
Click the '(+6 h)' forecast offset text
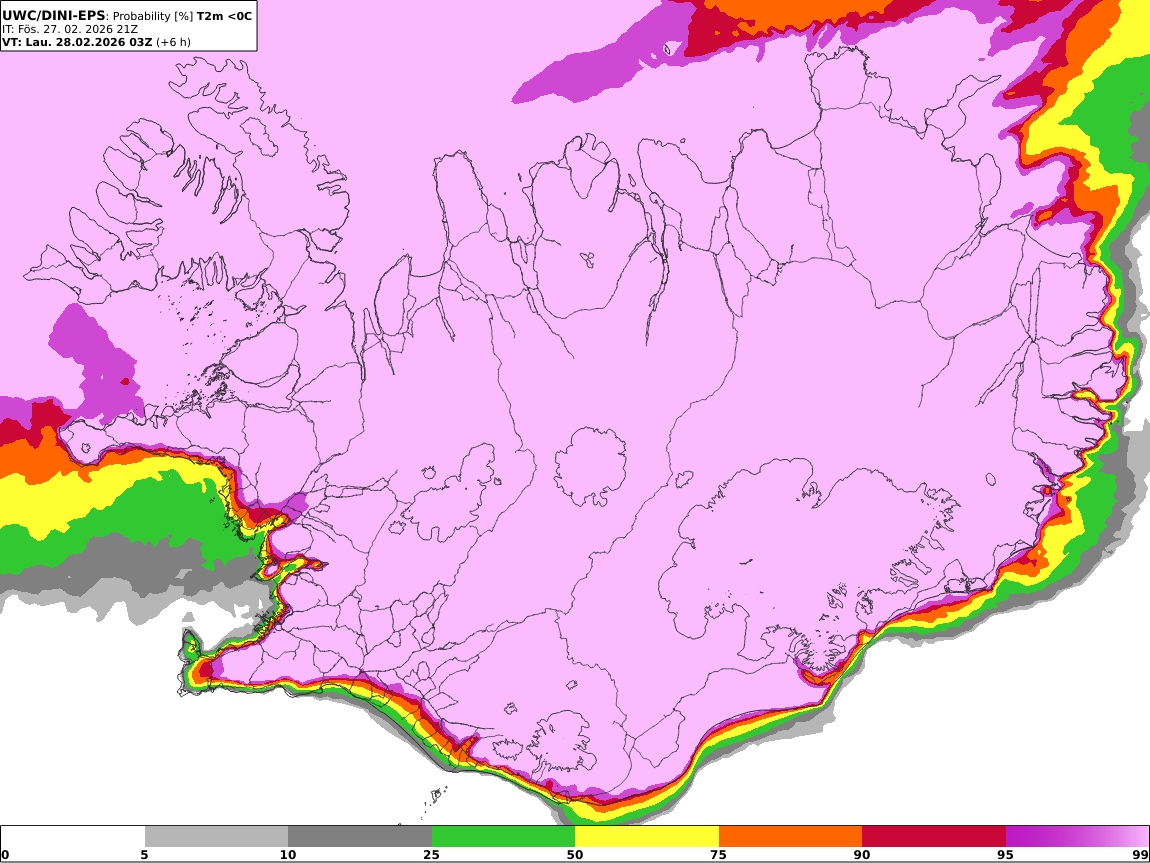coord(173,42)
